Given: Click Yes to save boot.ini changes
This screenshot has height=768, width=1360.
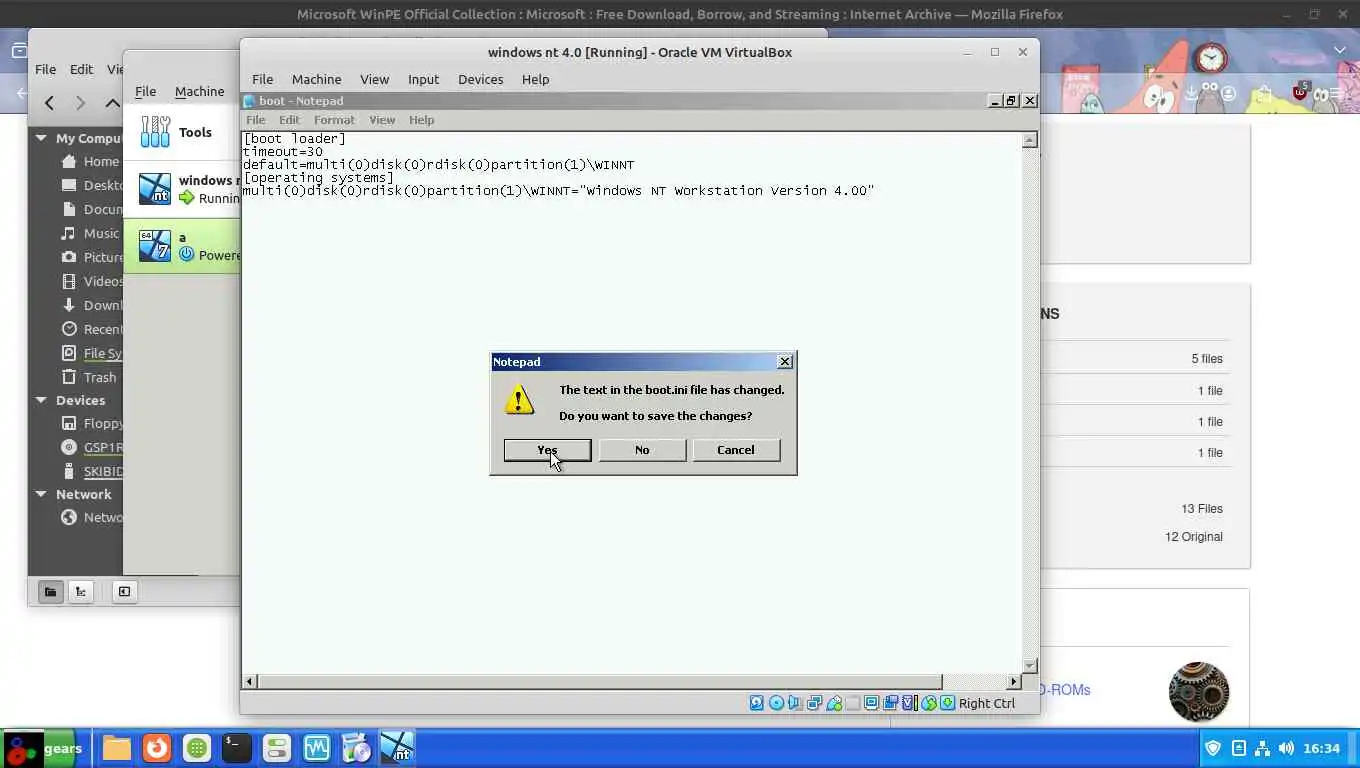Looking at the screenshot, I should tap(547, 450).
